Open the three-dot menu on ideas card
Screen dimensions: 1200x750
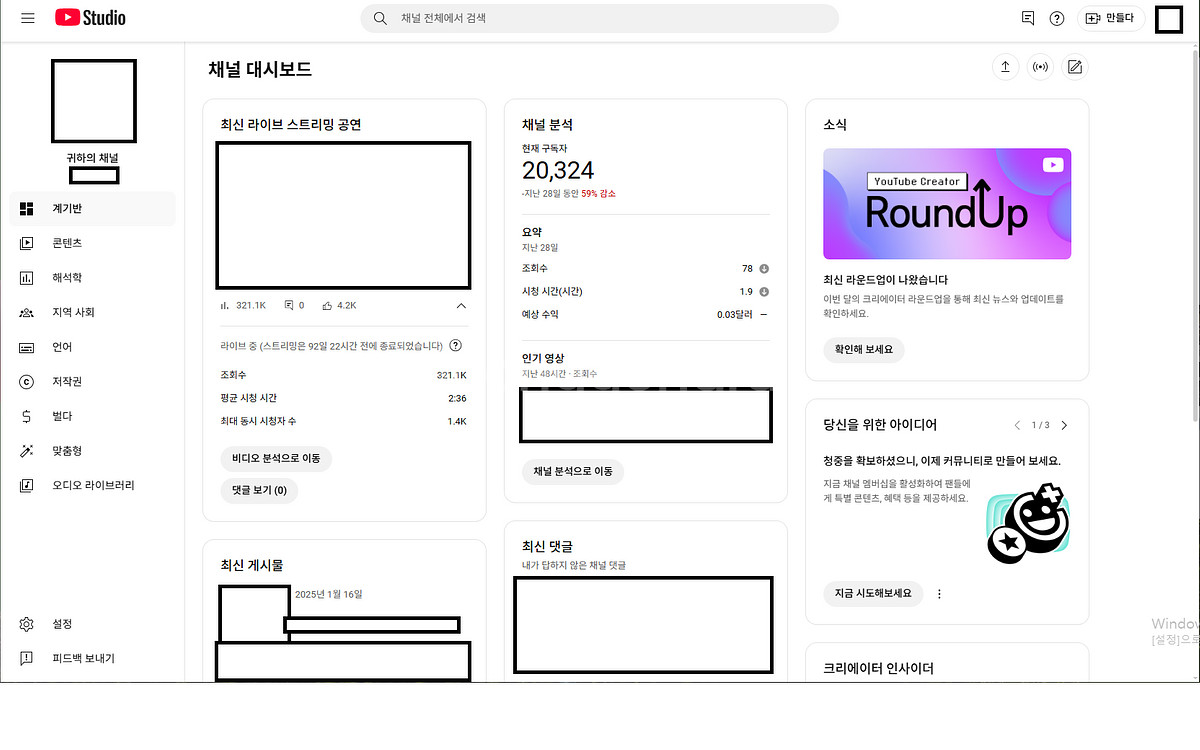pos(939,593)
